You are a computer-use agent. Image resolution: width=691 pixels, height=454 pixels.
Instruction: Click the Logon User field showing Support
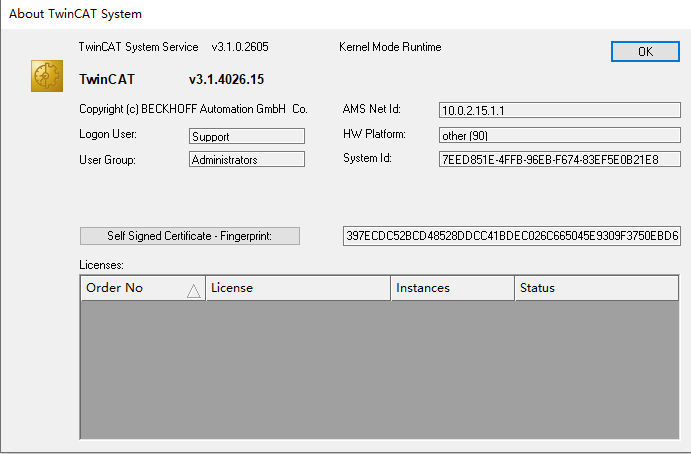(247, 136)
